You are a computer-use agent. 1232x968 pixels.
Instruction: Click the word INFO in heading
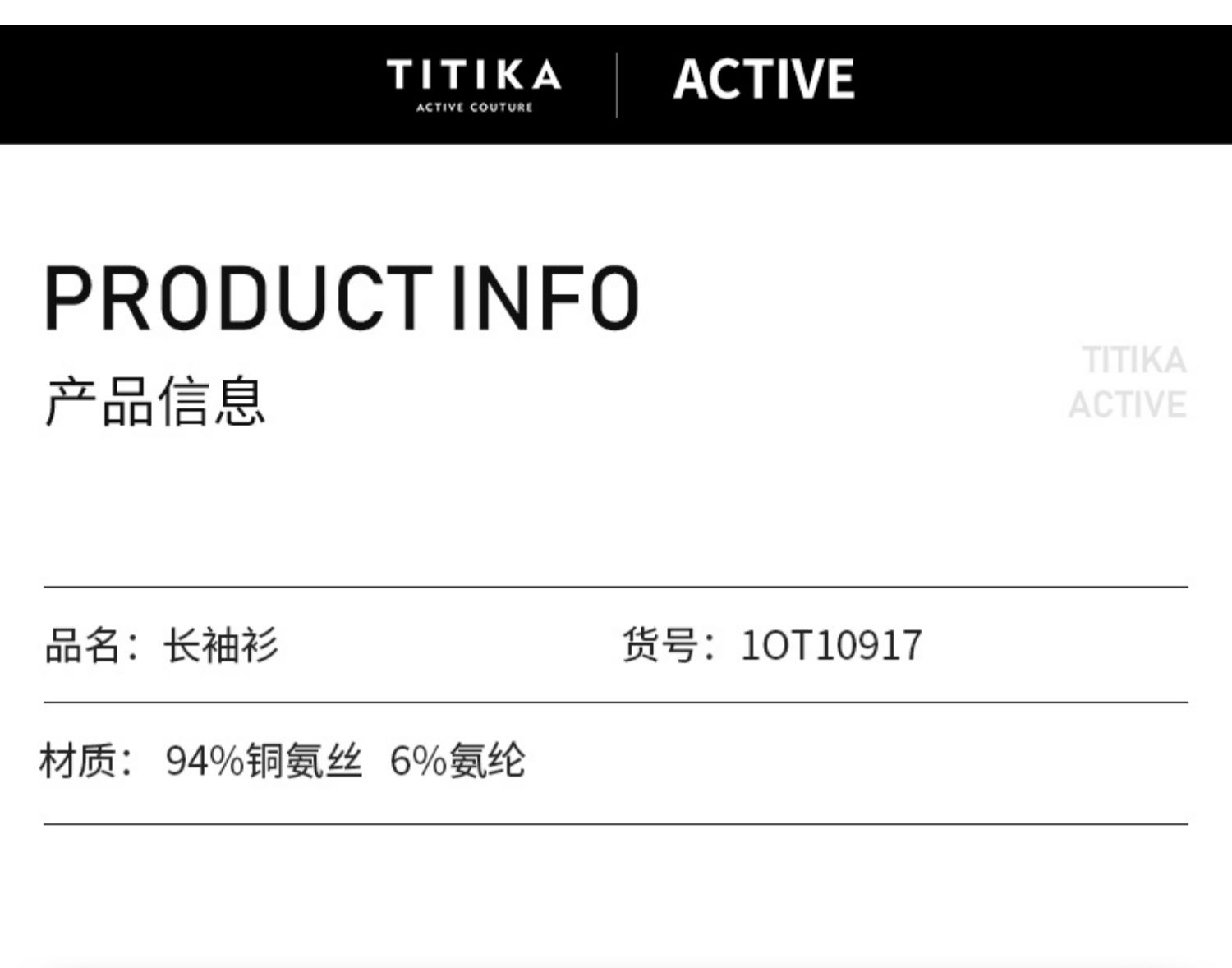(545, 297)
